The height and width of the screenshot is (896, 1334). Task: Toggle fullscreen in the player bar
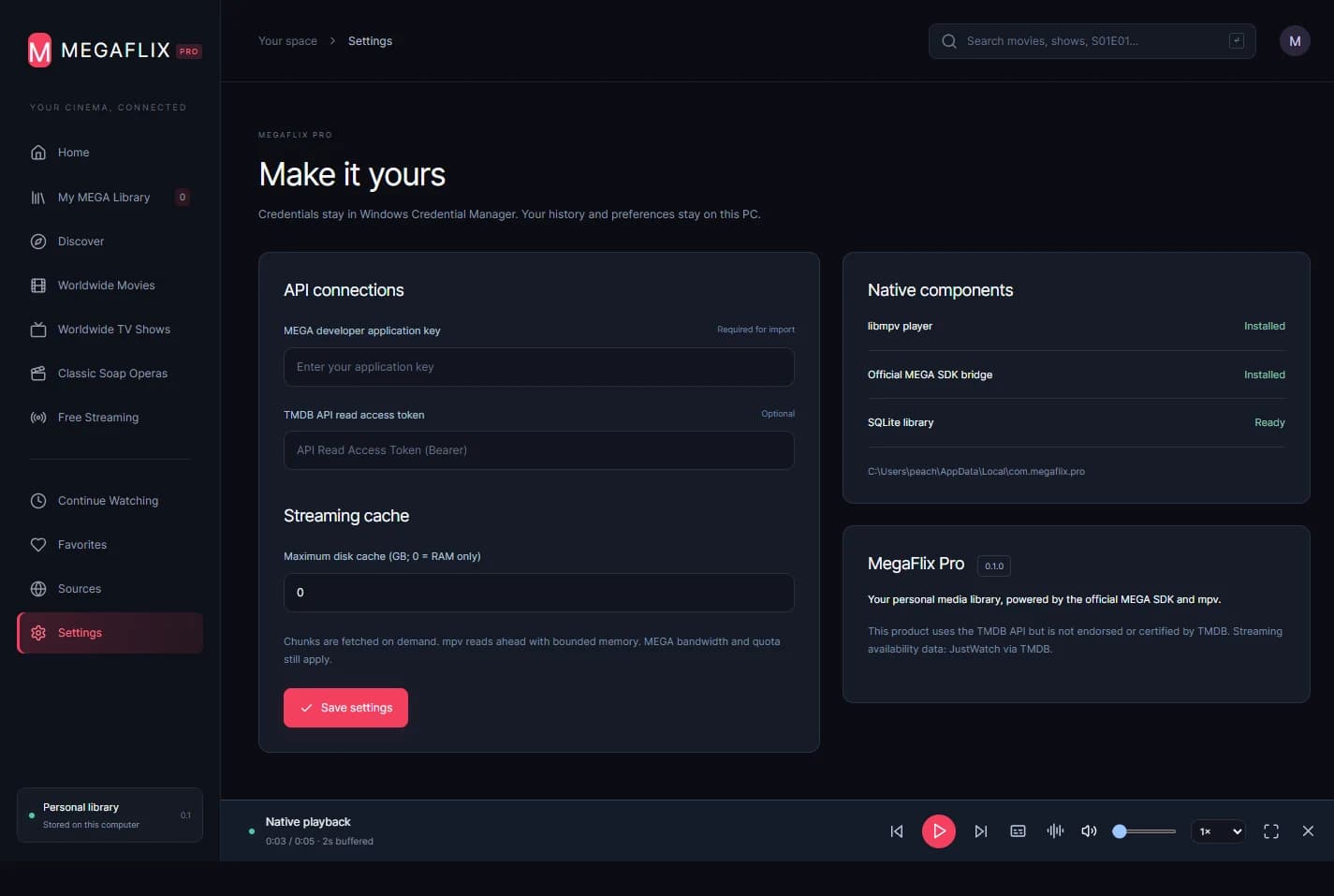coord(1271,831)
